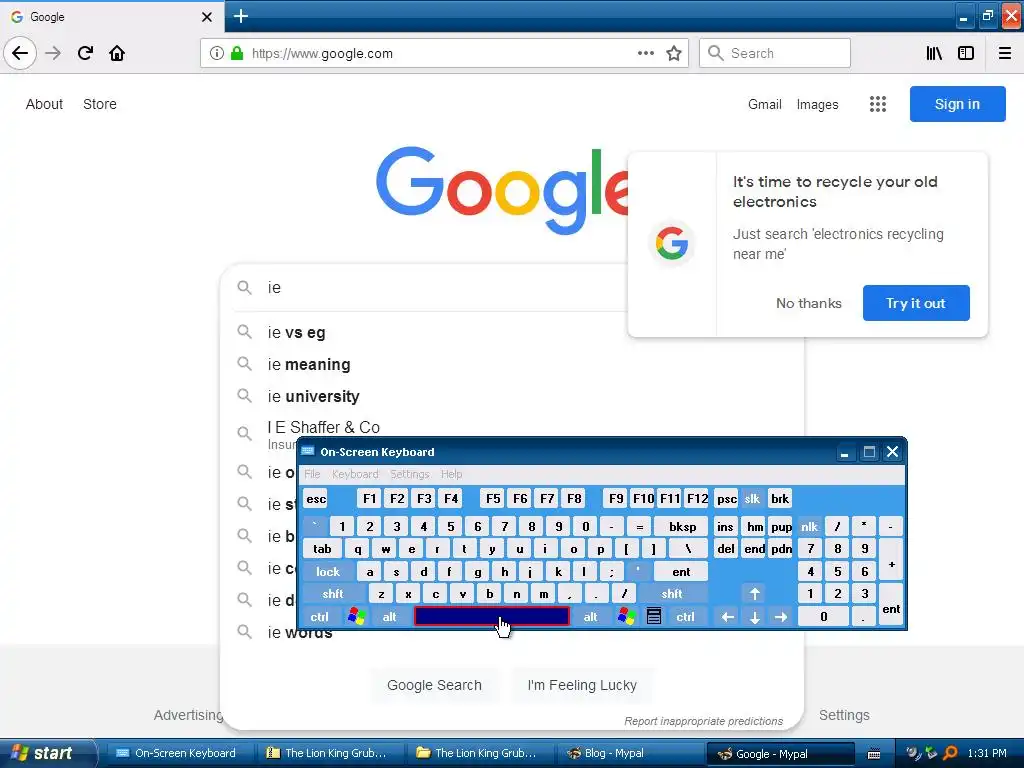The height and width of the screenshot is (768, 1024).
Task: Select the Google browser tab
Action: click(112, 16)
